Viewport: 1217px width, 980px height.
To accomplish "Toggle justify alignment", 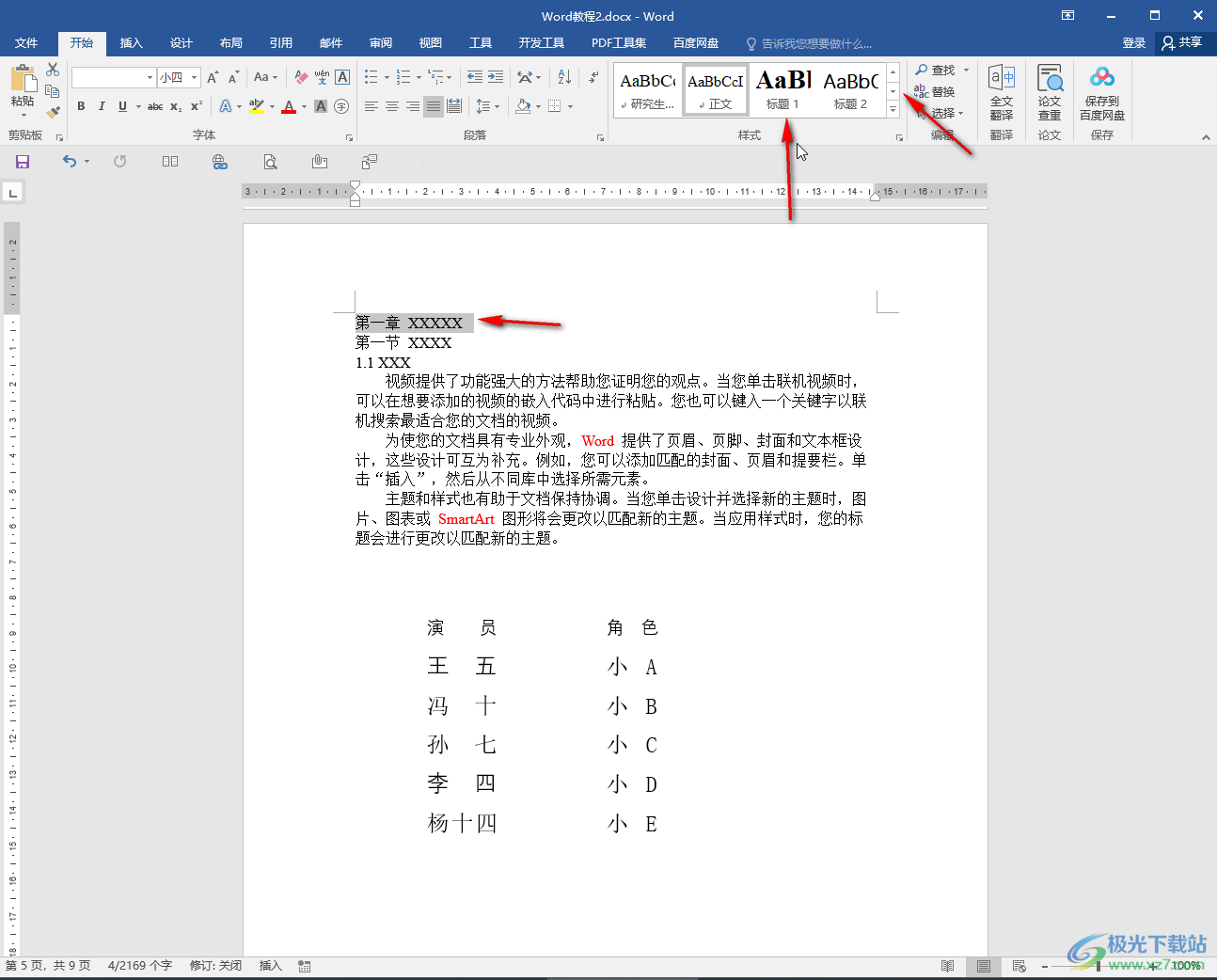I will (x=434, y=106).
